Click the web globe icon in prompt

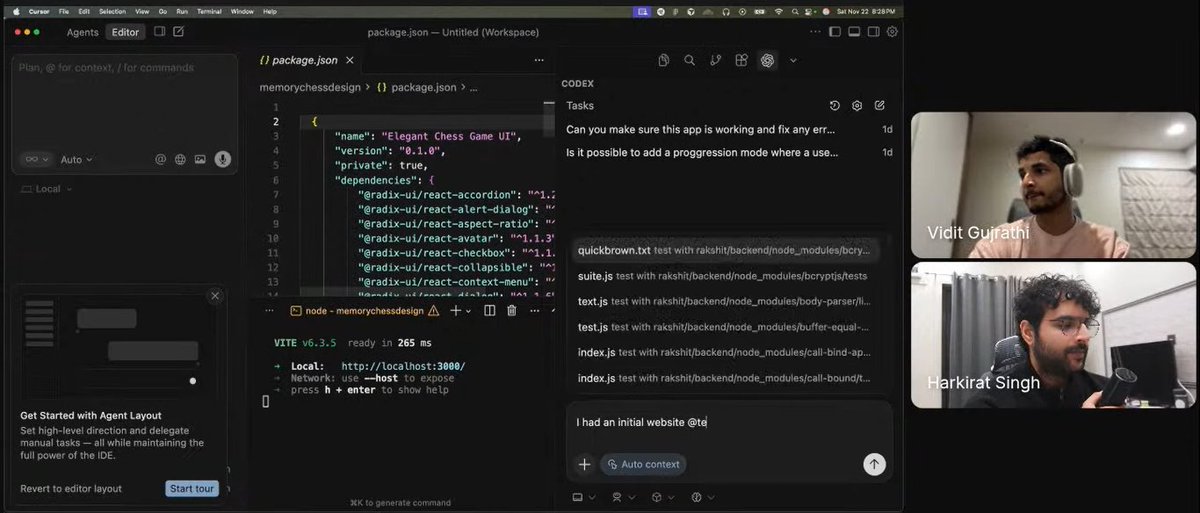[x=180, y=159]
